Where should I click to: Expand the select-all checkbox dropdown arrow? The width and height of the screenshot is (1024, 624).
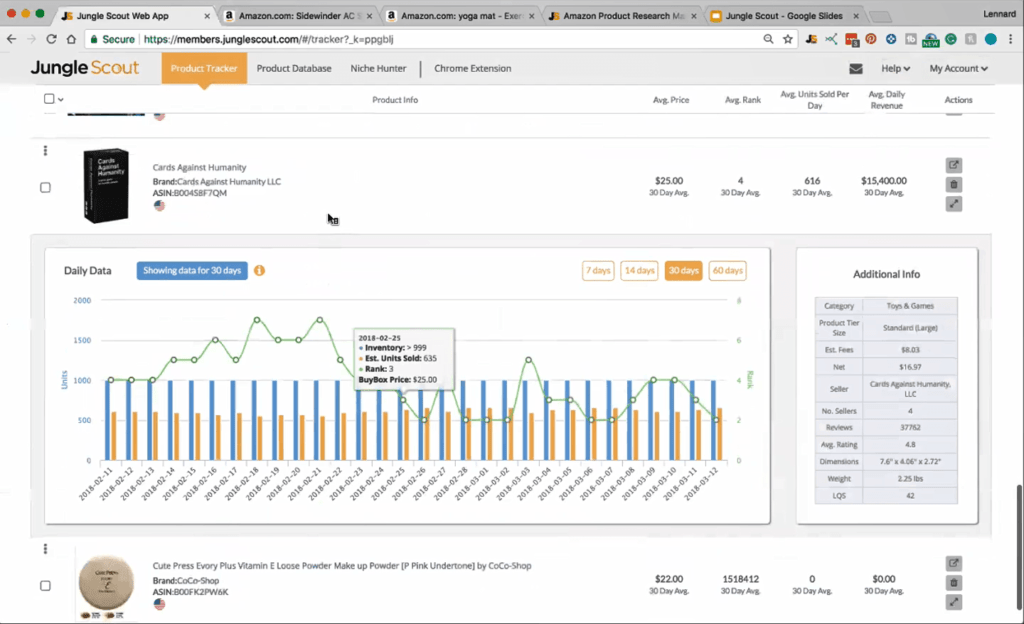coord(61,100)
